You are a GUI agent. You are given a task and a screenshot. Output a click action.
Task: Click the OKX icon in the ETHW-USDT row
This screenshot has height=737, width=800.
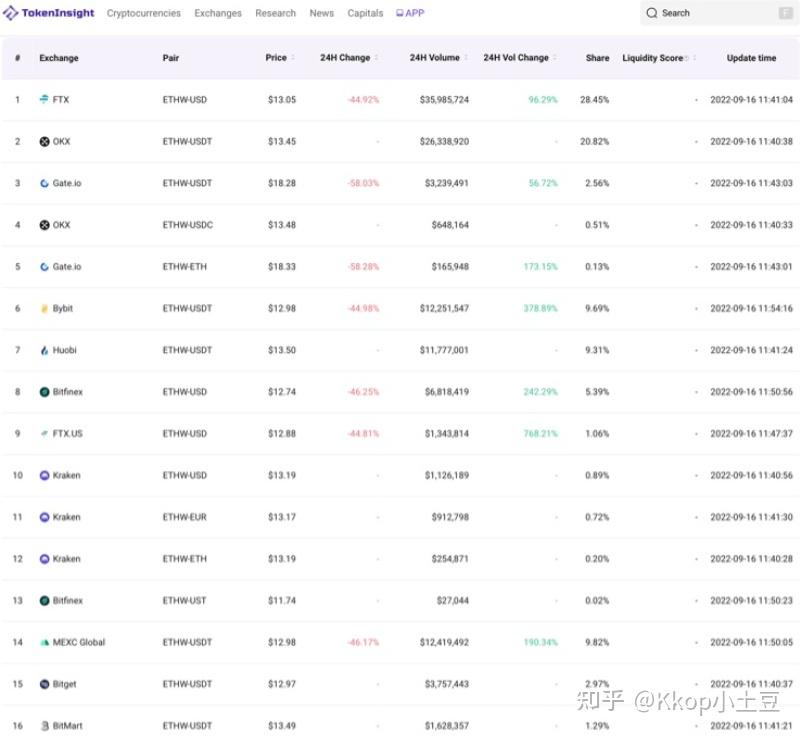(x=44, y=141)
